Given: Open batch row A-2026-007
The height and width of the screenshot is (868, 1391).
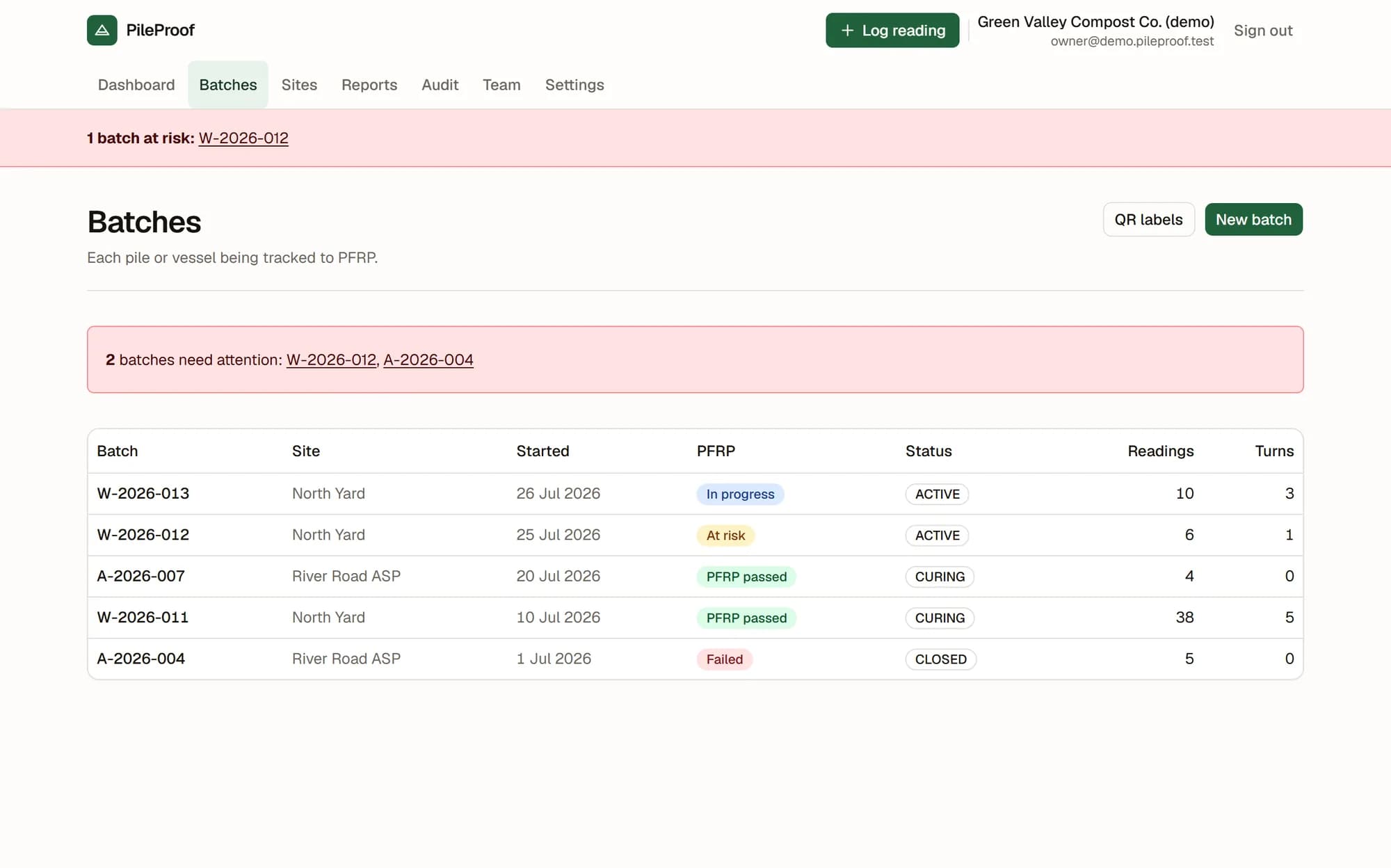Looking at the screenshot, I should coord(695,576).
